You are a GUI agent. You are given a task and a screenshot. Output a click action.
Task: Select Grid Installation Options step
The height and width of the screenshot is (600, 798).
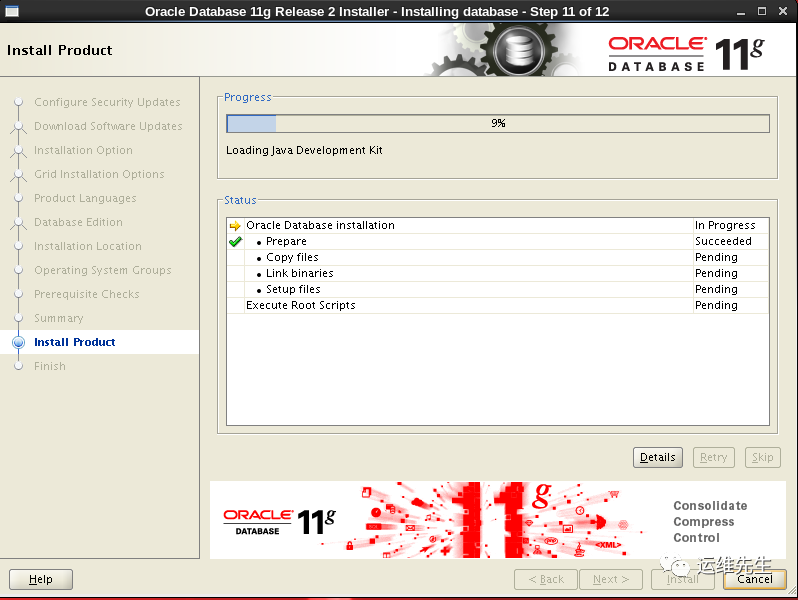click(x=99, y=175)
